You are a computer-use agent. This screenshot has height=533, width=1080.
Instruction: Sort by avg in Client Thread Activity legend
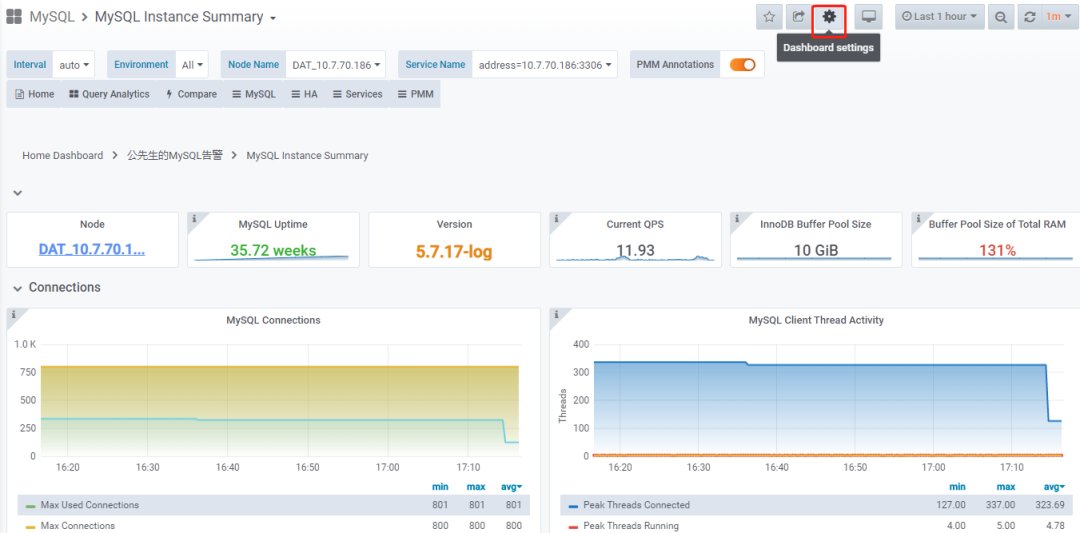click(1054, 487)
